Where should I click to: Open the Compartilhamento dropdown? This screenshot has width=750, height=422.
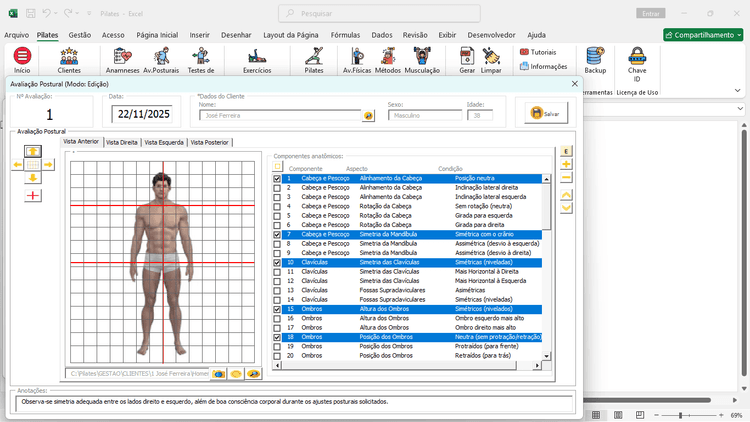tap(703, 35)
